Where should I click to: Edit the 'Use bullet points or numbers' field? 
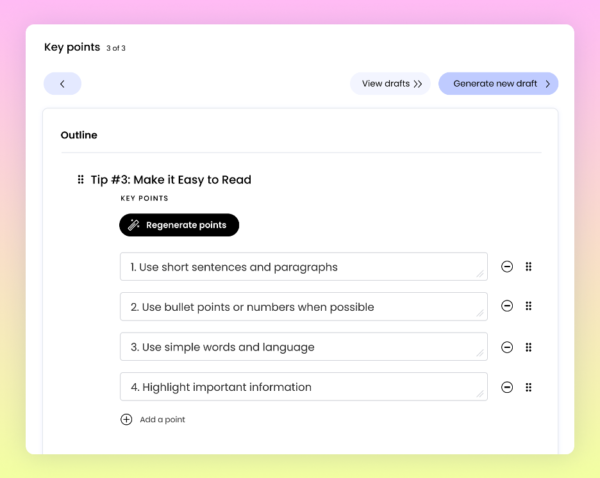point(304,307)
